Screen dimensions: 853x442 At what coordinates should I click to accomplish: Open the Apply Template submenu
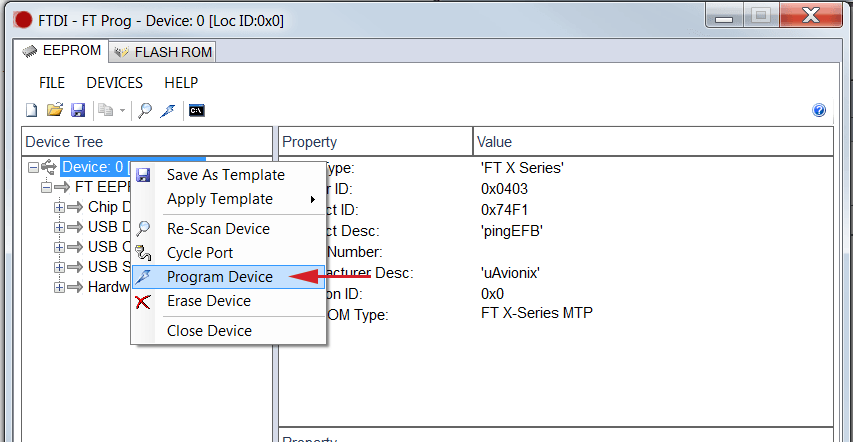[228, 199]
